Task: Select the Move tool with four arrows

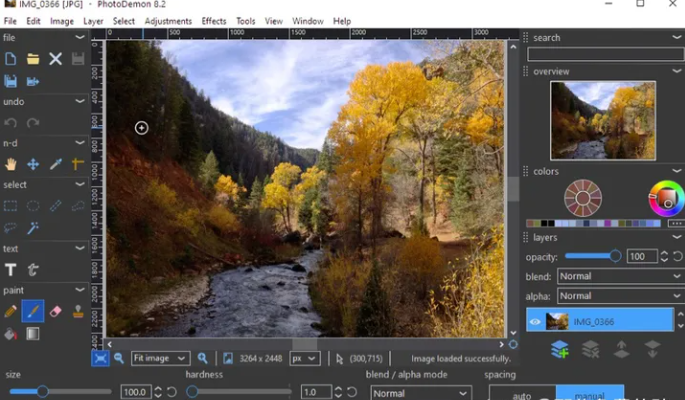Action: (x=33, y=164)
